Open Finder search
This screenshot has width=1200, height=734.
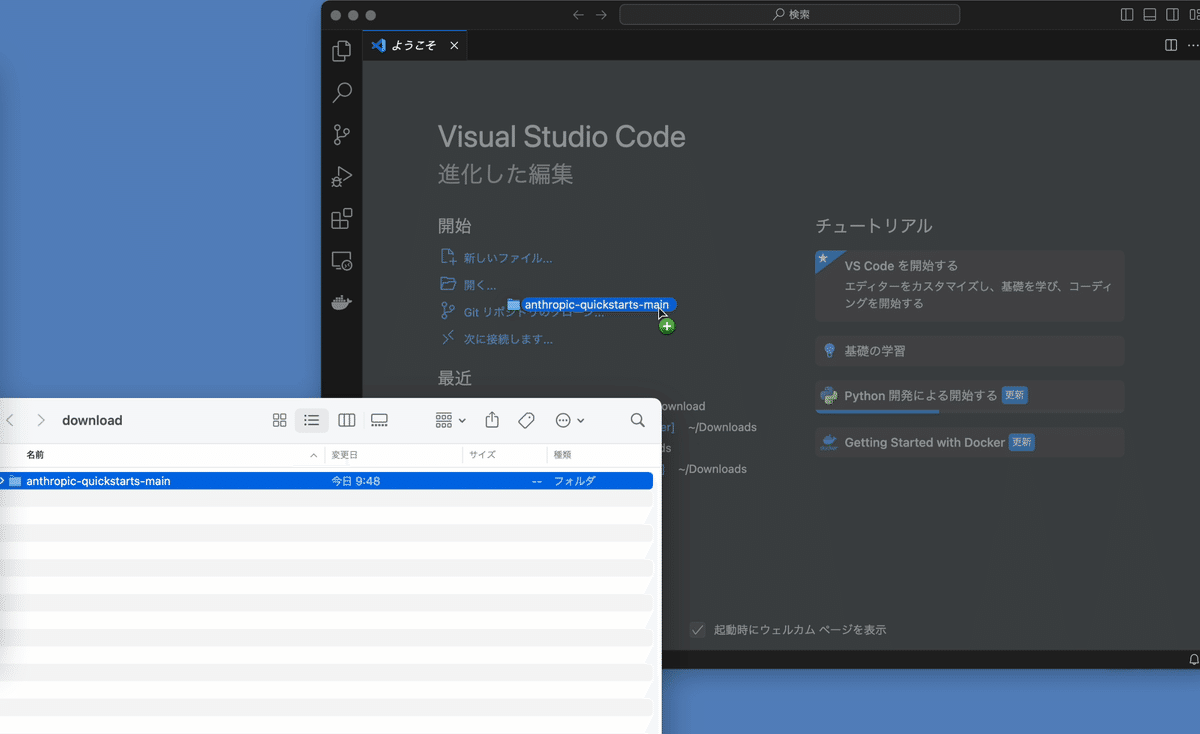coord(638,421)
